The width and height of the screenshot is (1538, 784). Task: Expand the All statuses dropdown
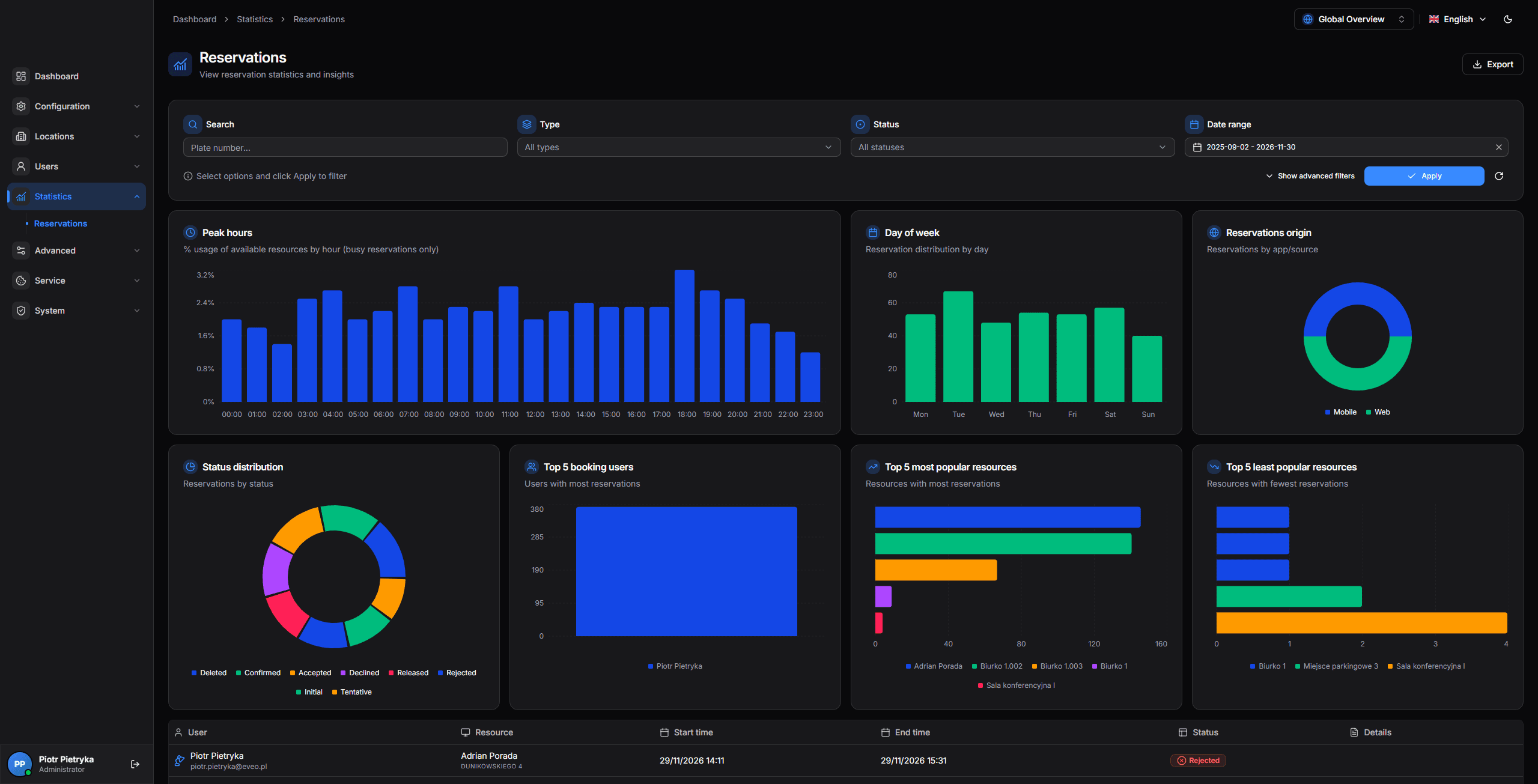(1012, 147)
